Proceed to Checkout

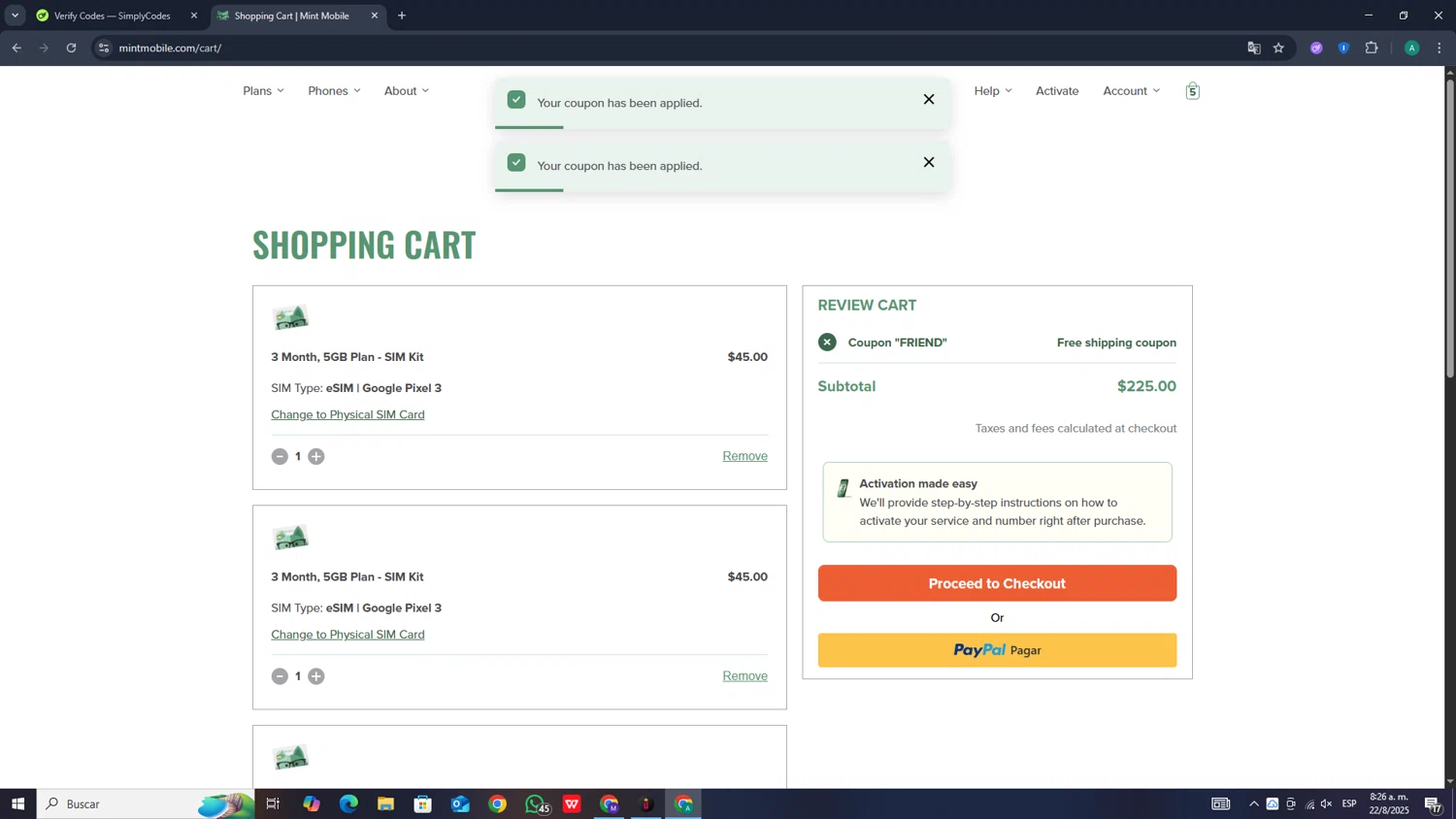pyautogui.click(x=997, y=583)
